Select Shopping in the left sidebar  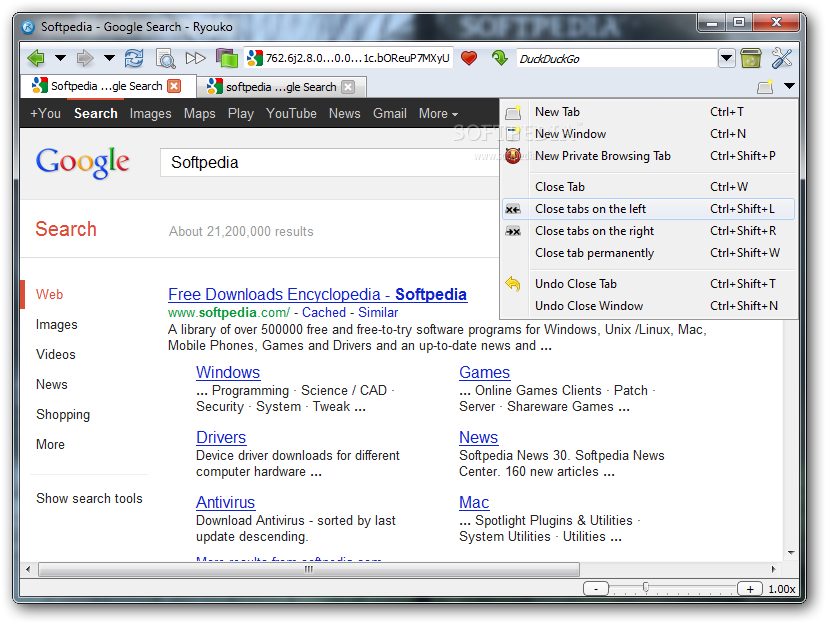coord(63,415)
